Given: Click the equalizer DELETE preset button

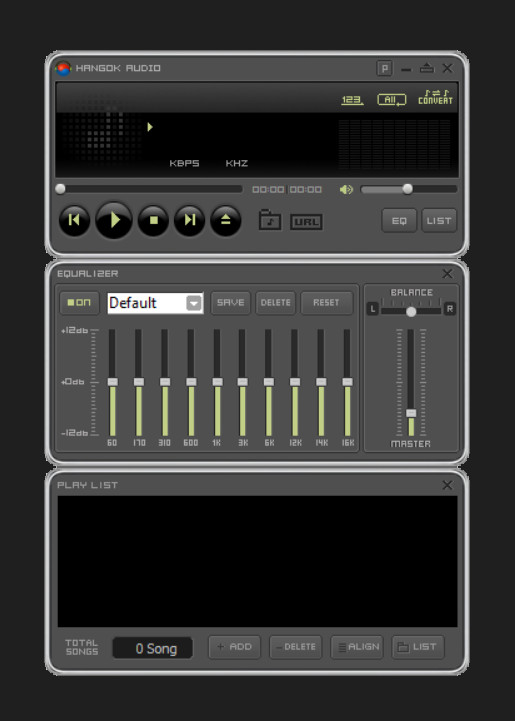Looking at the screenshot, I should [276, 303].
